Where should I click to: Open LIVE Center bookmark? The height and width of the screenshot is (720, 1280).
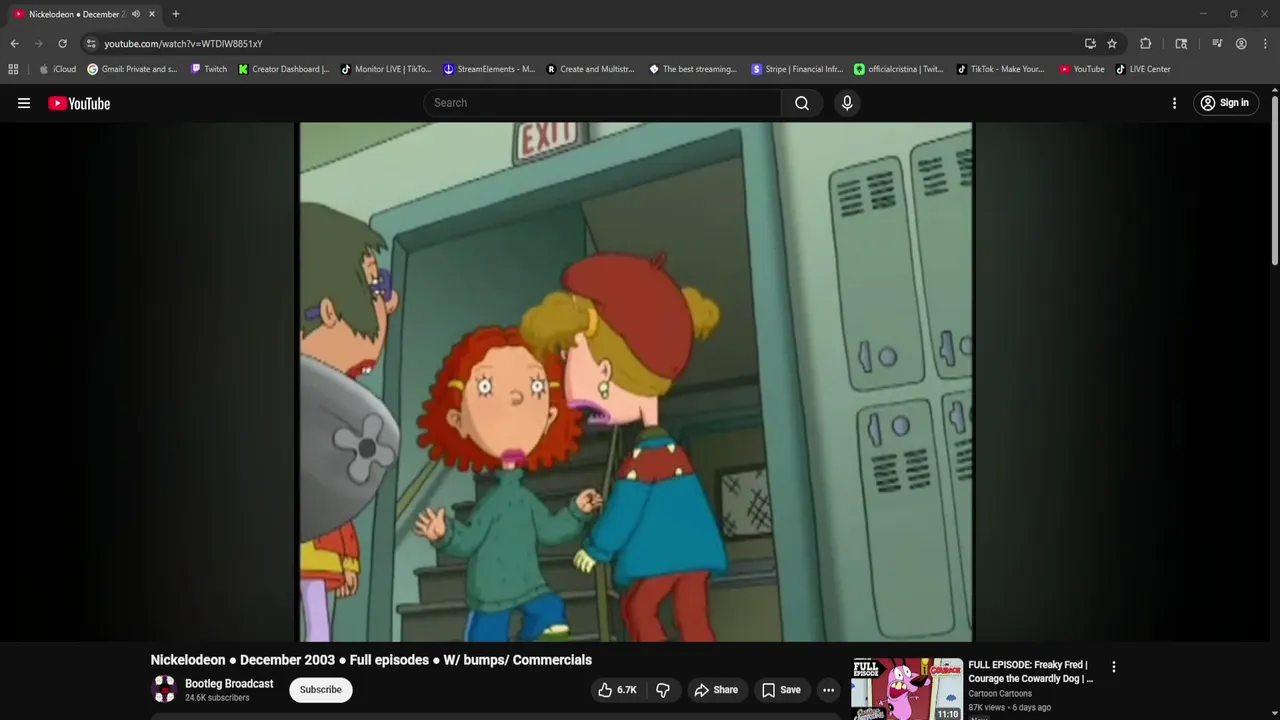[1143, 69]
